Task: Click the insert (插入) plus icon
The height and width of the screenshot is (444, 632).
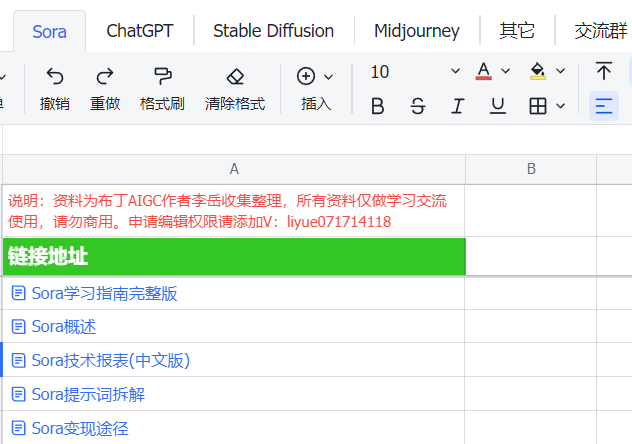Action: [306, 76]
